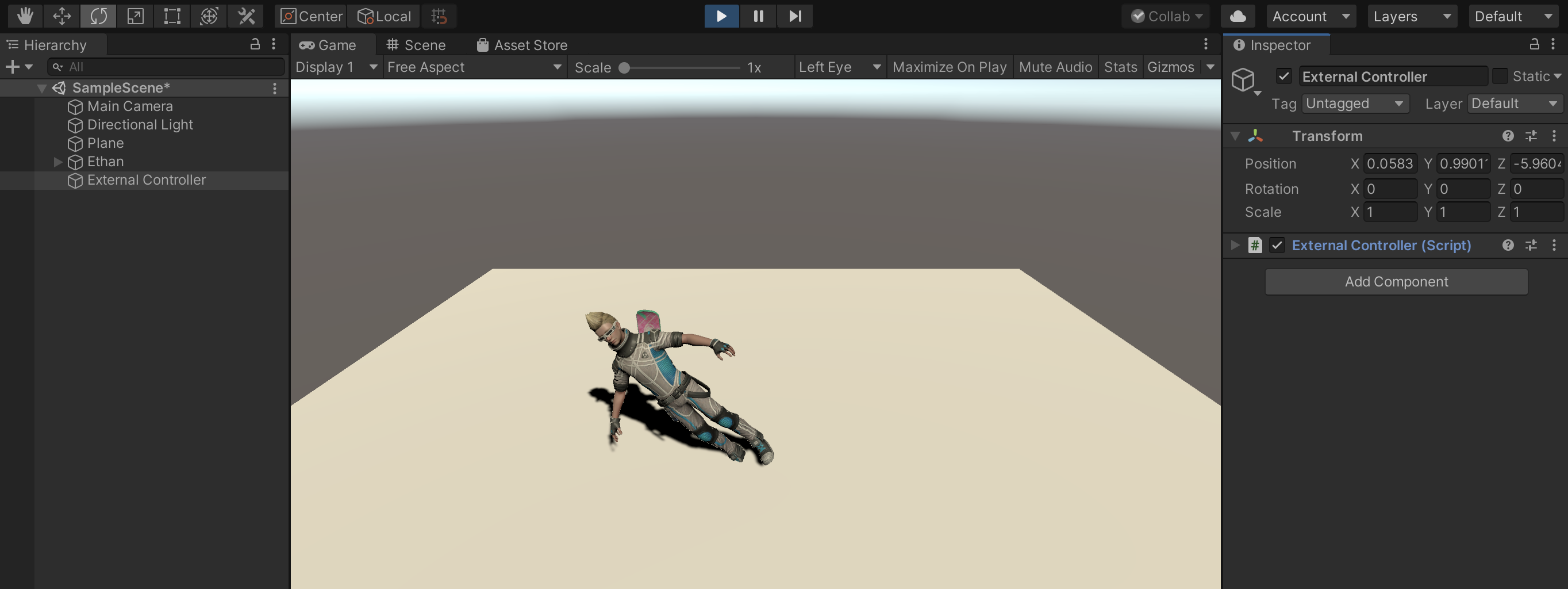Open the Collab menu
1568x589 pixels.
(x=1166, y=16)
